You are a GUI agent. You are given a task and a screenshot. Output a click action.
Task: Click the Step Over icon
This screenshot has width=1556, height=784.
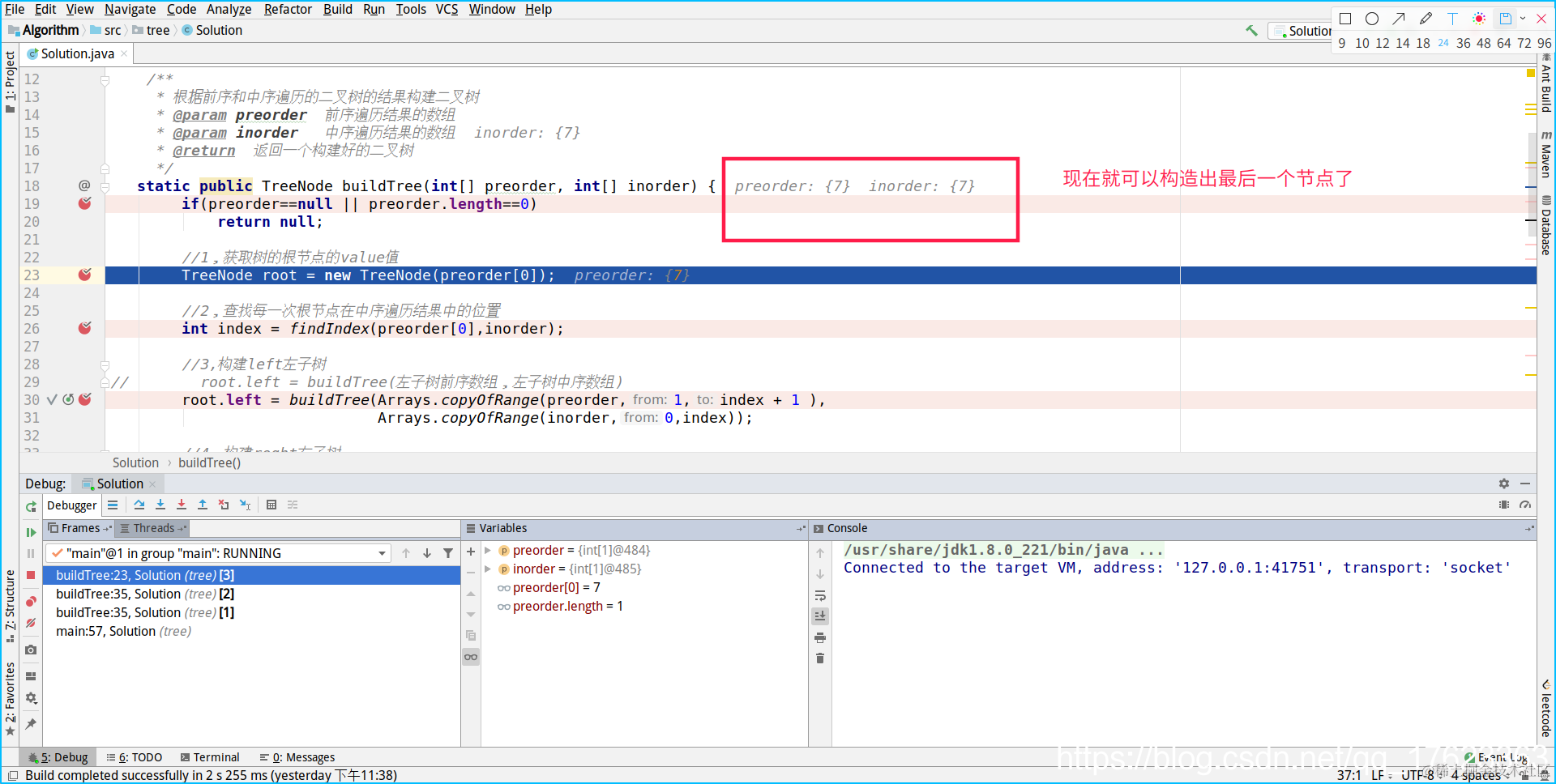coord(139,505)
